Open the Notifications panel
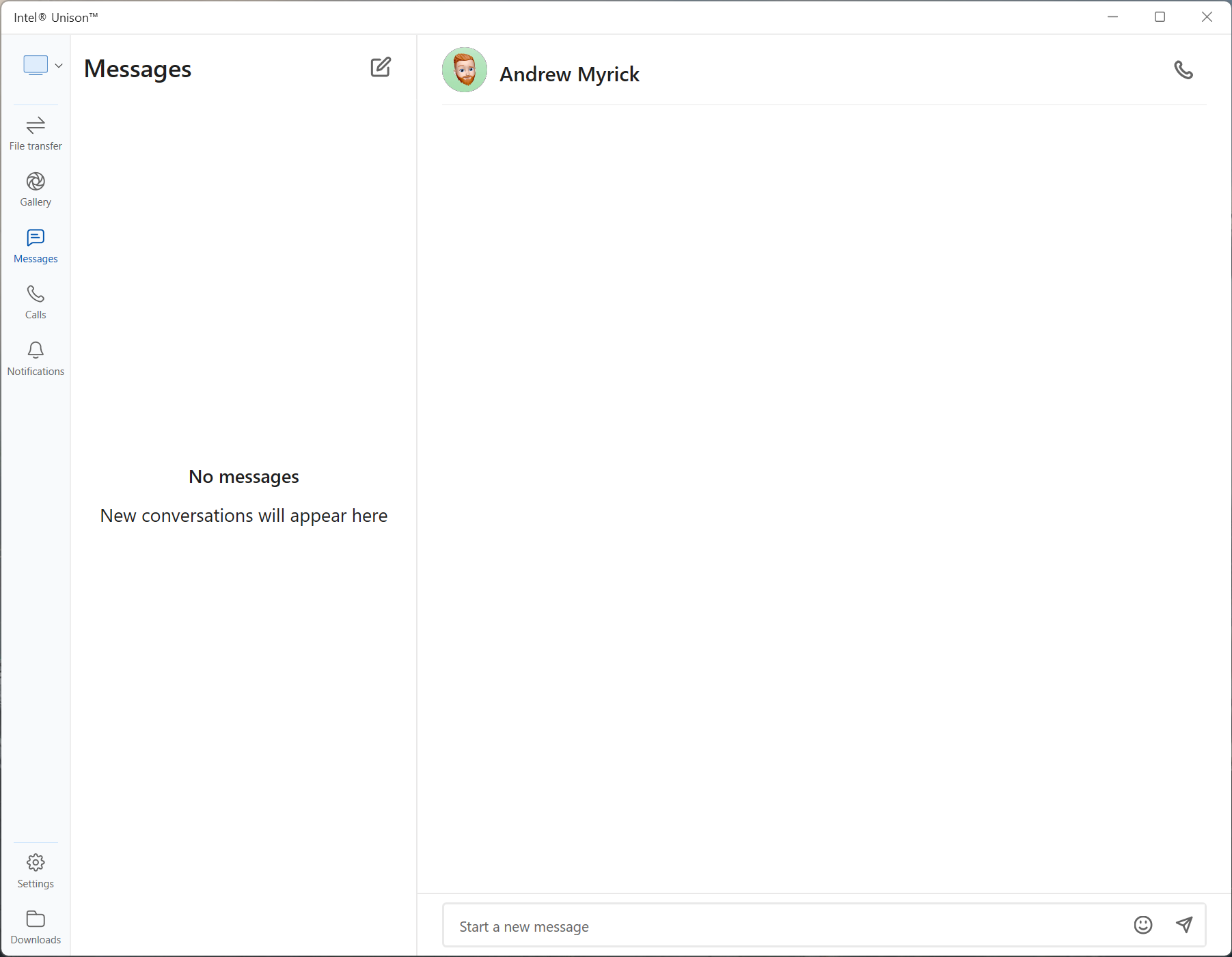 [36, 359]
